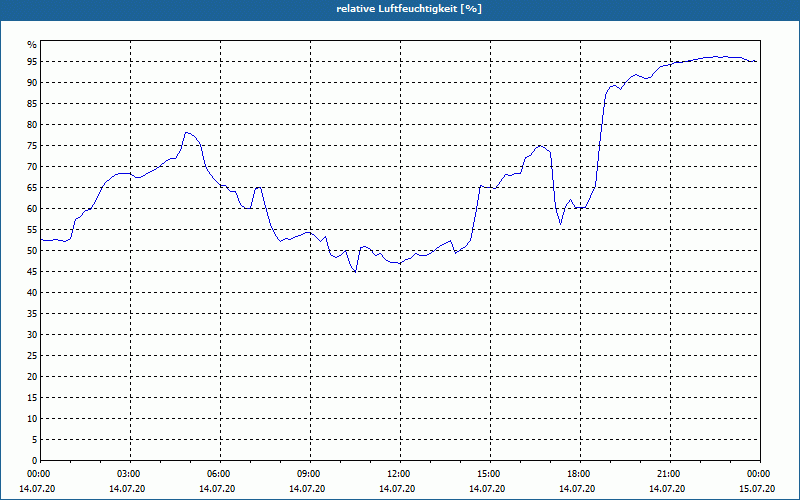Click the '80' humidity axis label
The height and width of the screenshot is (500, 800).
tap(32, 124)
